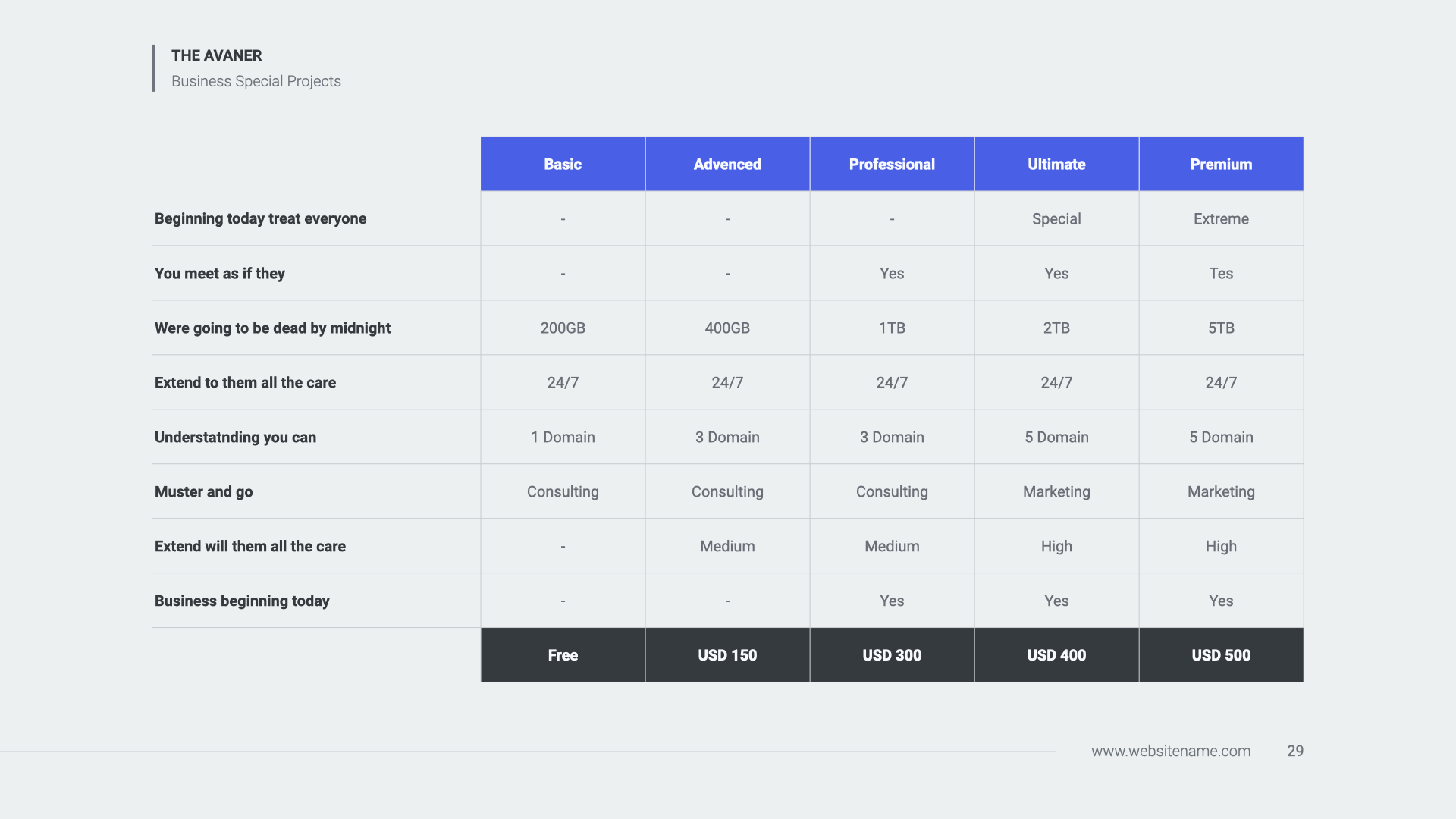Viewport: 1456px width, 819px height.
Task: Click the page number 29
Action: 1294,751
